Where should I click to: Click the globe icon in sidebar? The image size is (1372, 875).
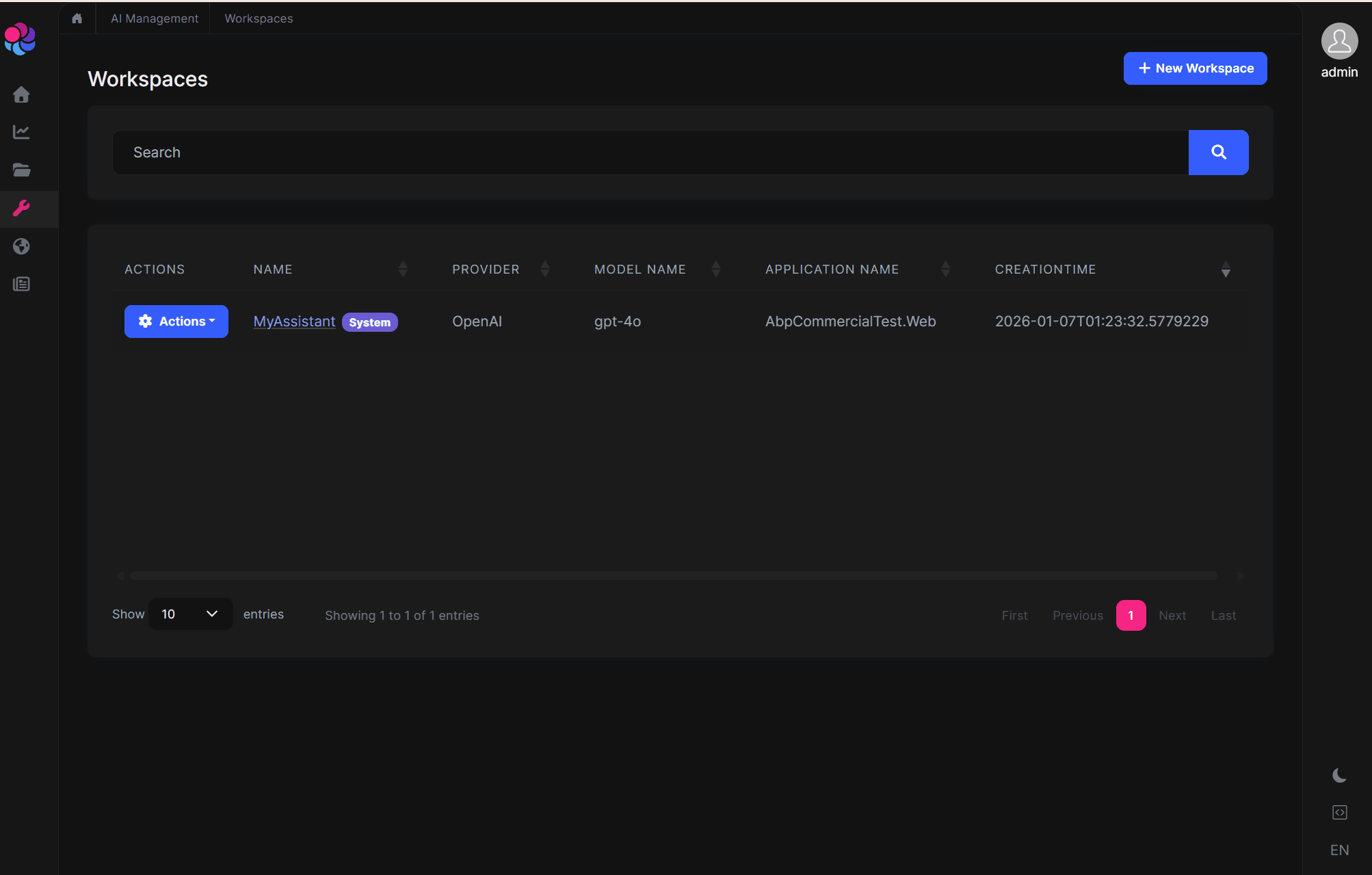click(x=21, y=246)
